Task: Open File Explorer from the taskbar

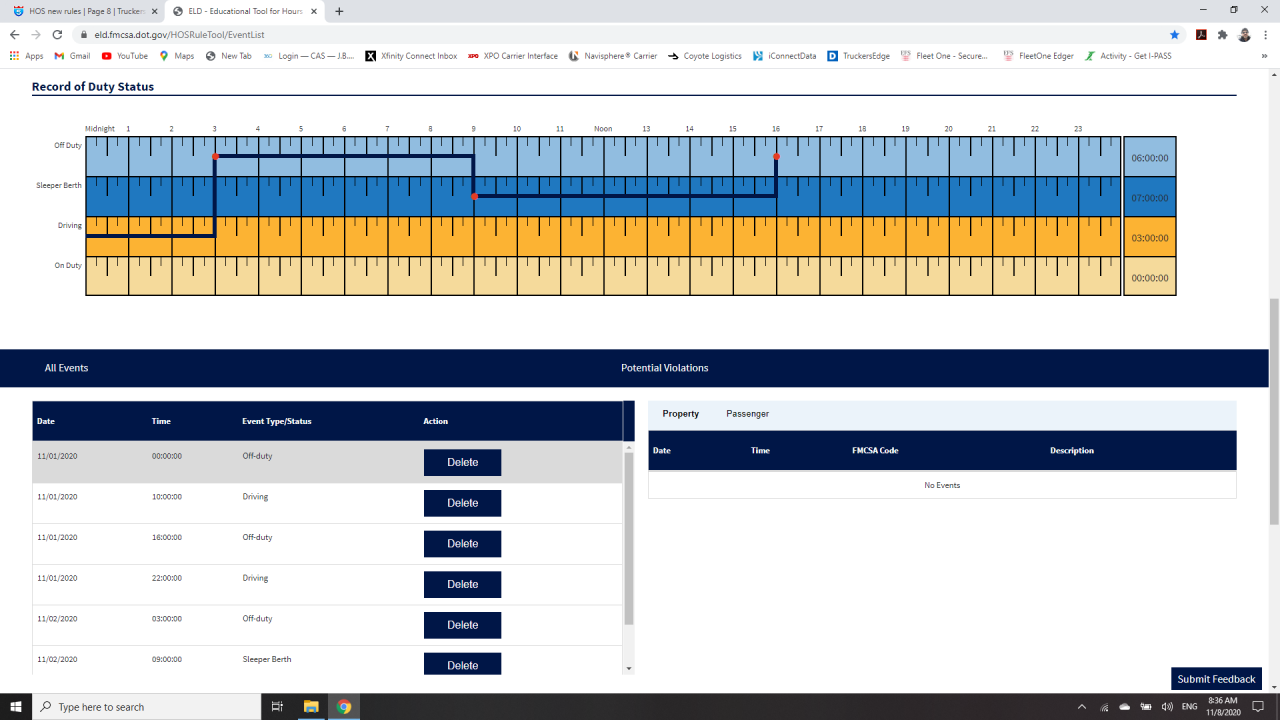Action: tap(311, 707)
